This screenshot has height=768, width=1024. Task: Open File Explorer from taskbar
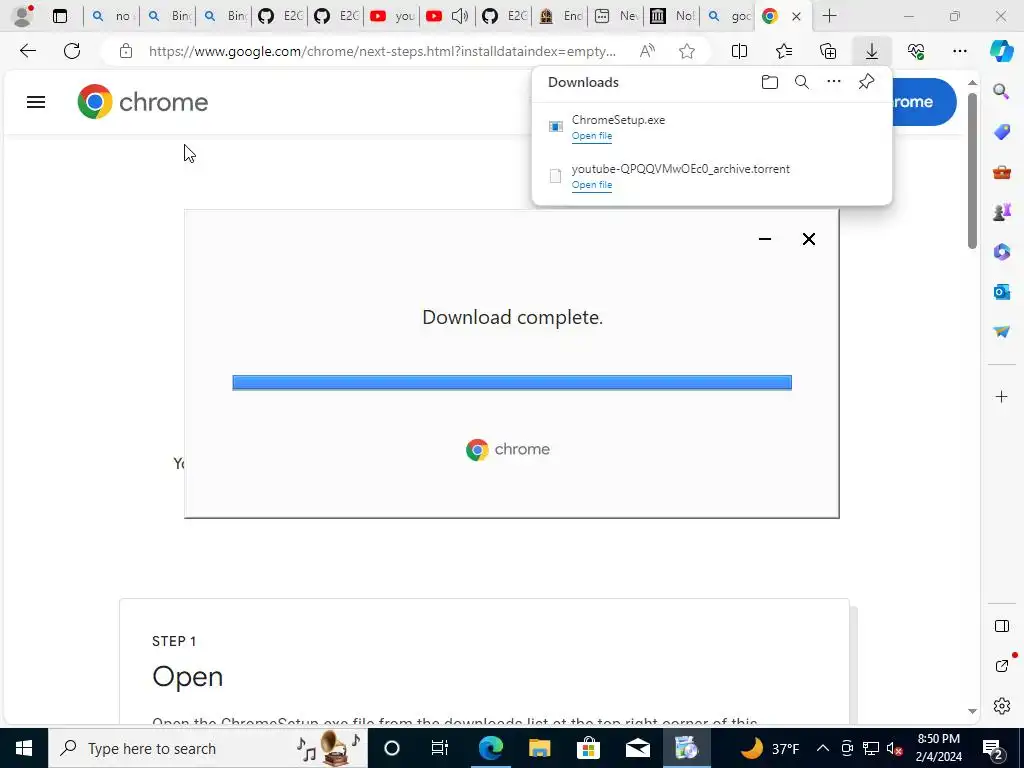[x=539, y=748]
